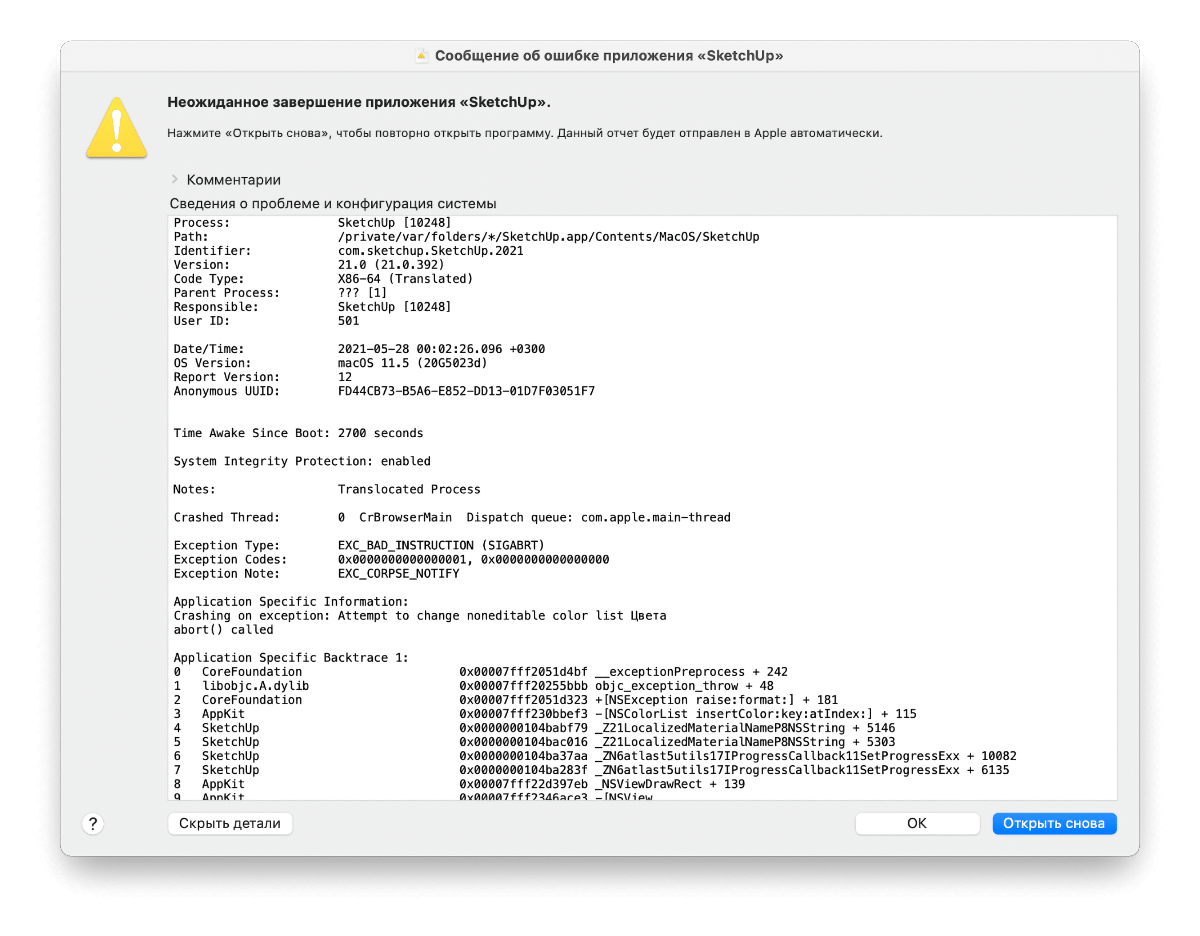Click the Time Awake Since Boot line
This screenshot has height=936, width=1200.
298,433
